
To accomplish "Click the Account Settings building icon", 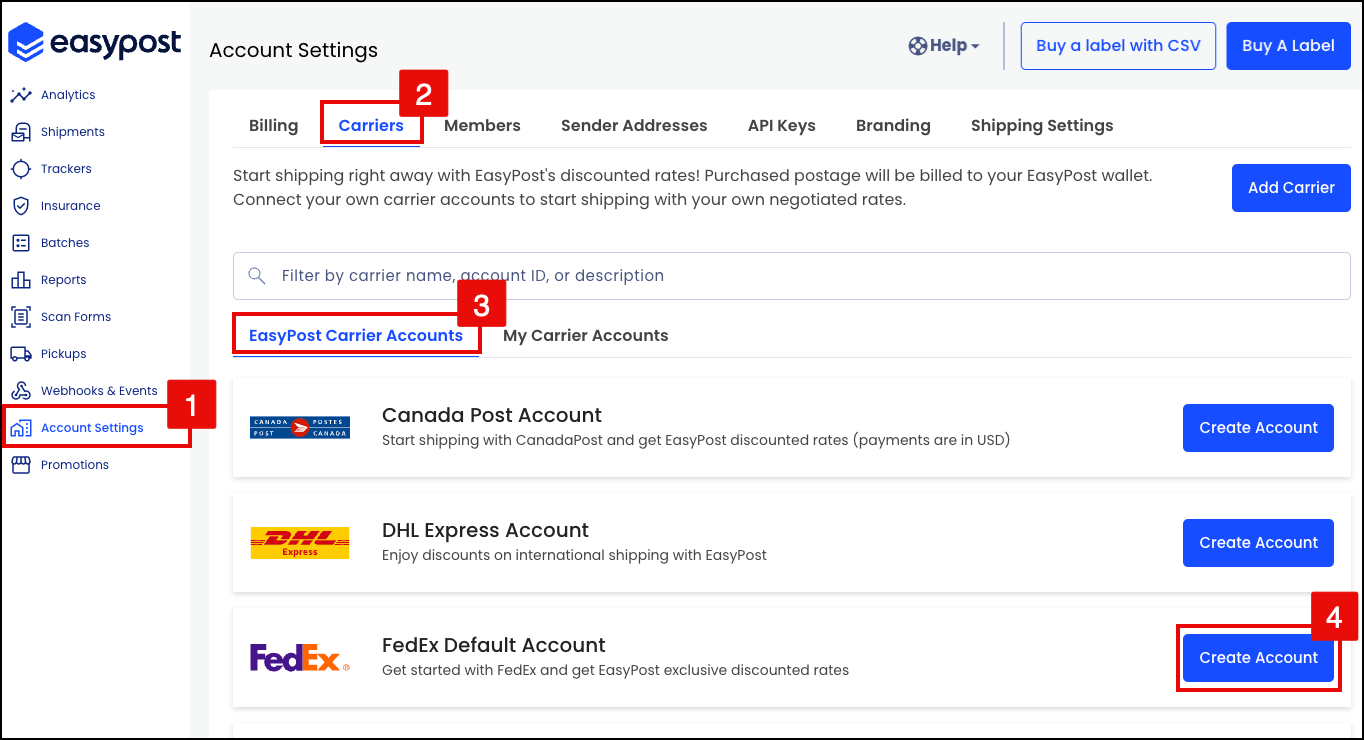I will 21,428.
